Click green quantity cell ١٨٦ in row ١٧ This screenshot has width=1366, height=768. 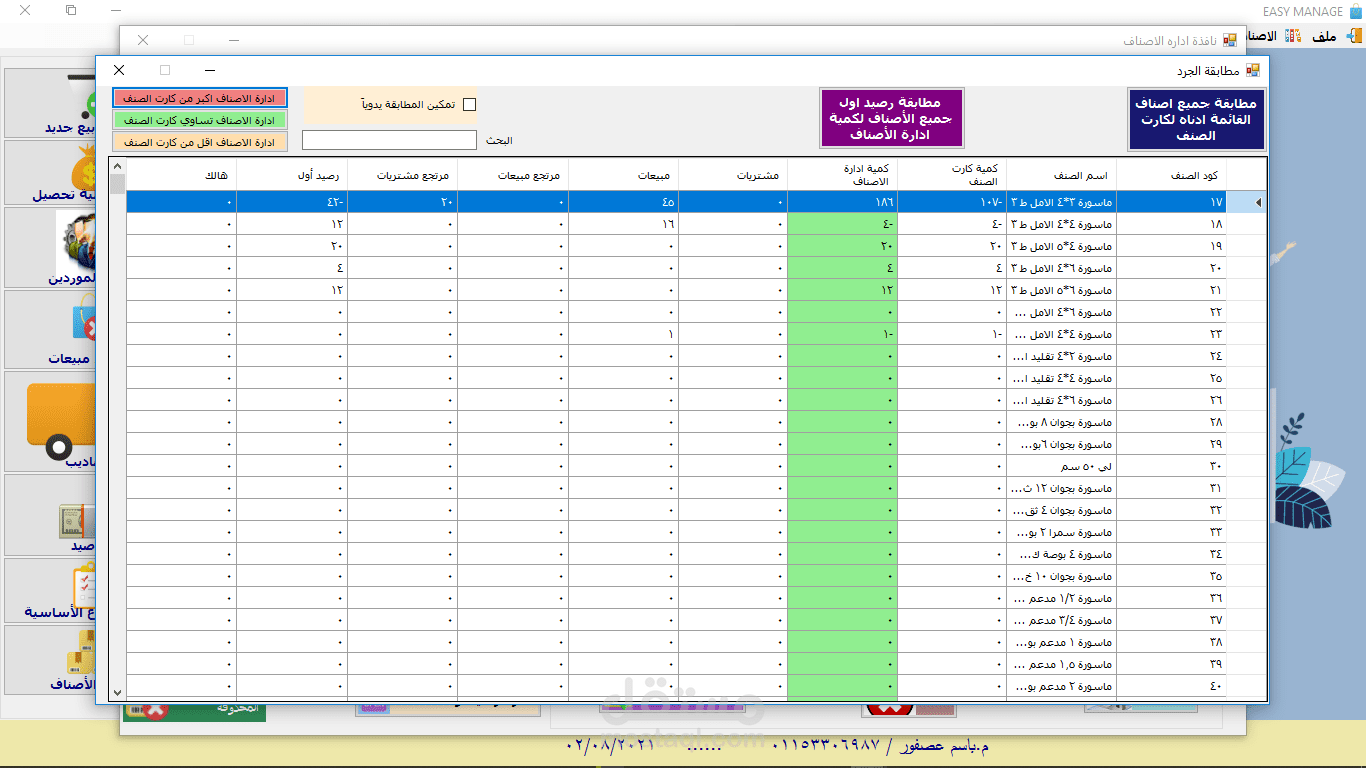842,202
